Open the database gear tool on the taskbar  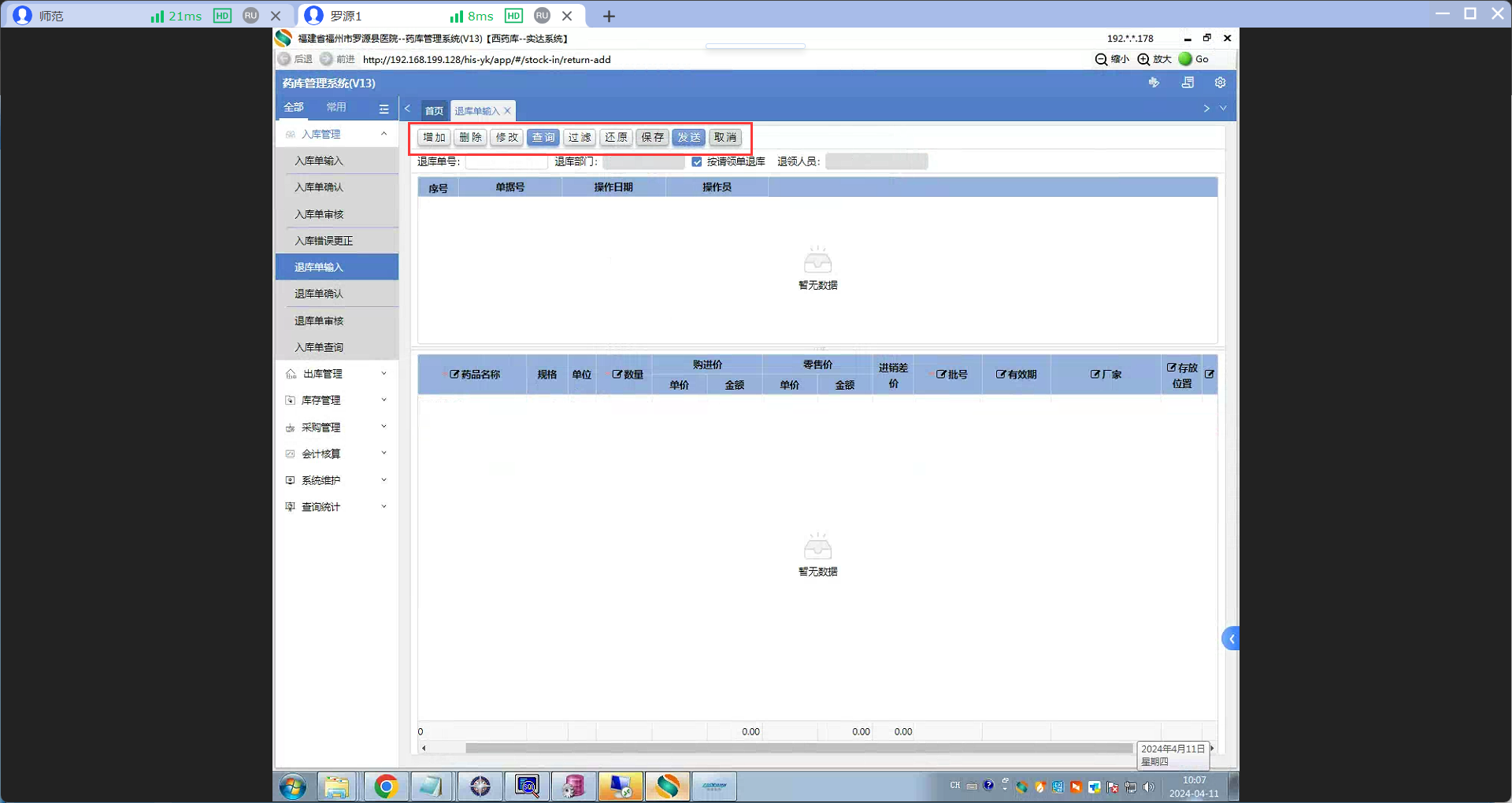[573, 786]
